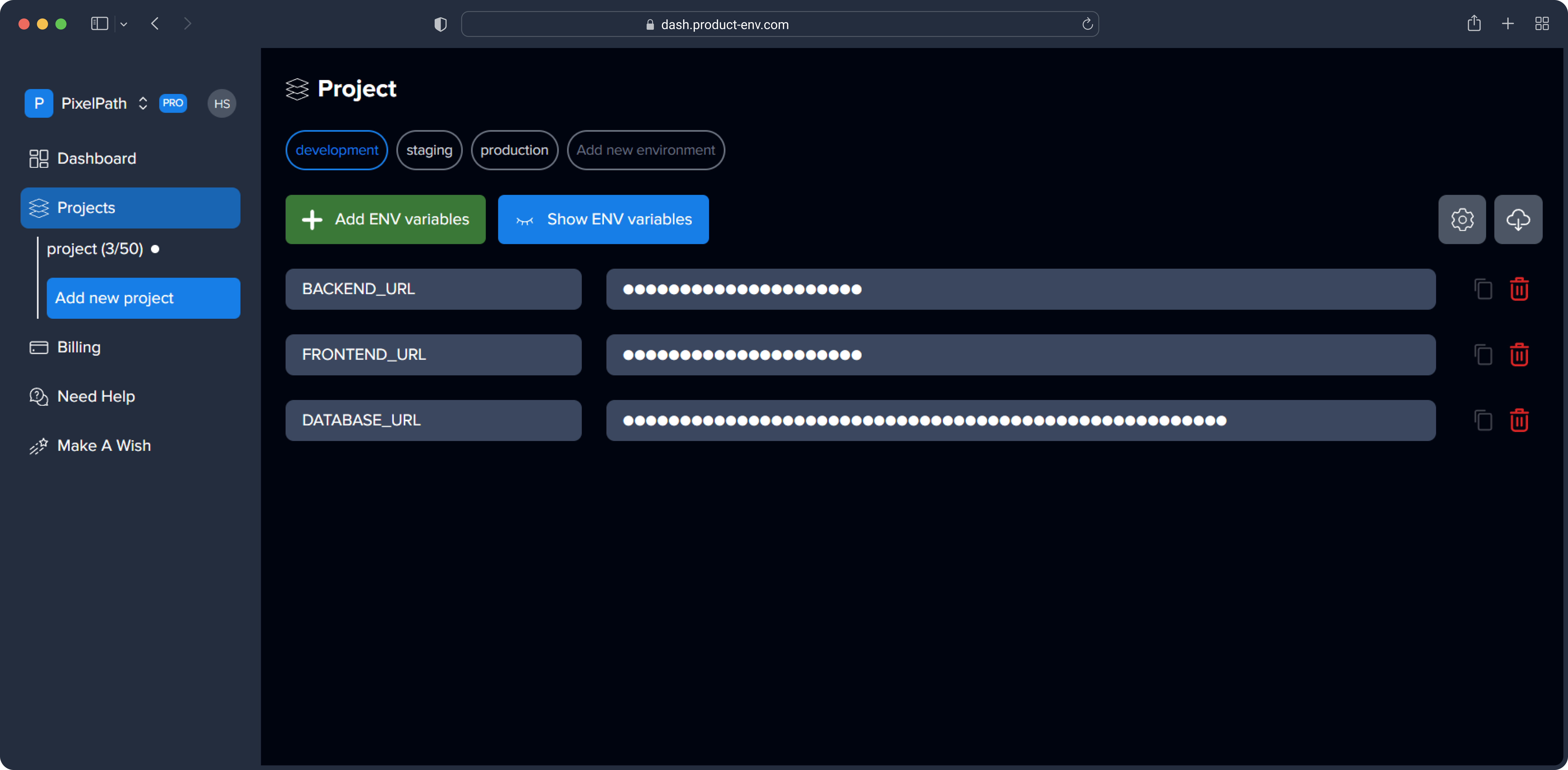Go back in browser history
Image resolution: width=1568 pixels, height=770 pixels.
point(155,24)
